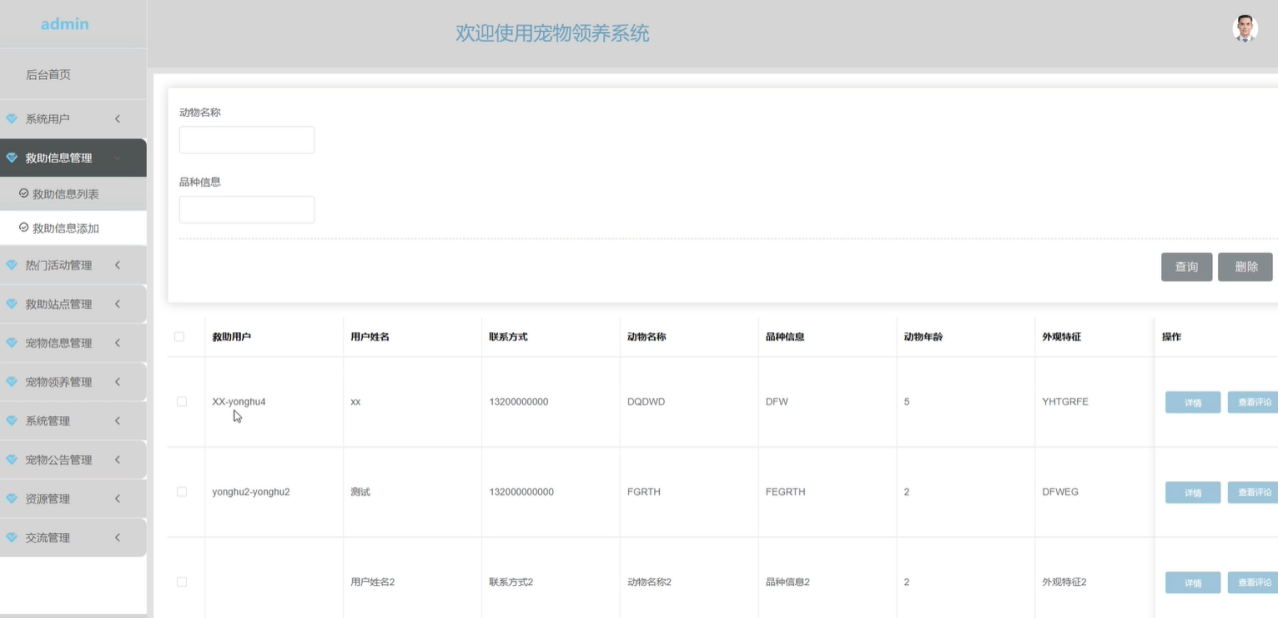
Task: Expand the 资源管理 chevron
Action: tap(117, 499)
